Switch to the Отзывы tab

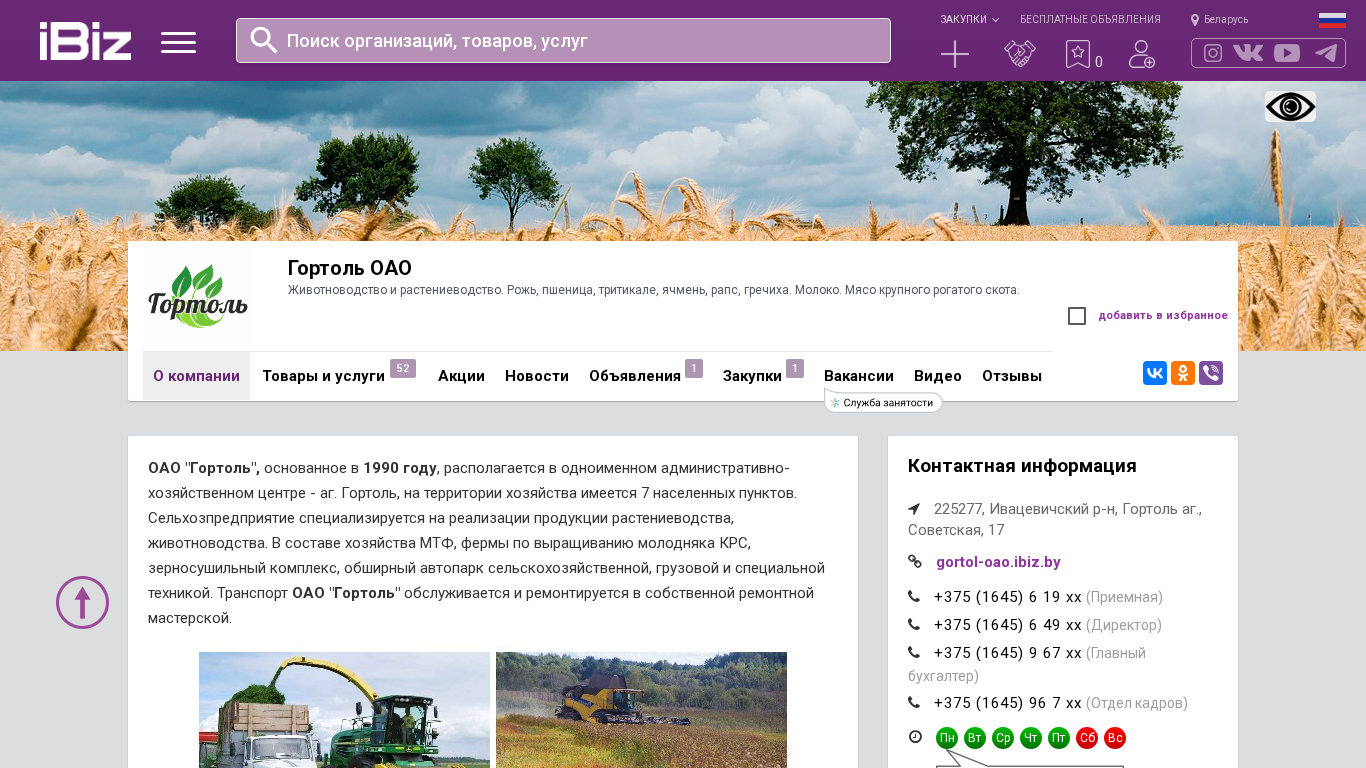(x=1012, y=376)
